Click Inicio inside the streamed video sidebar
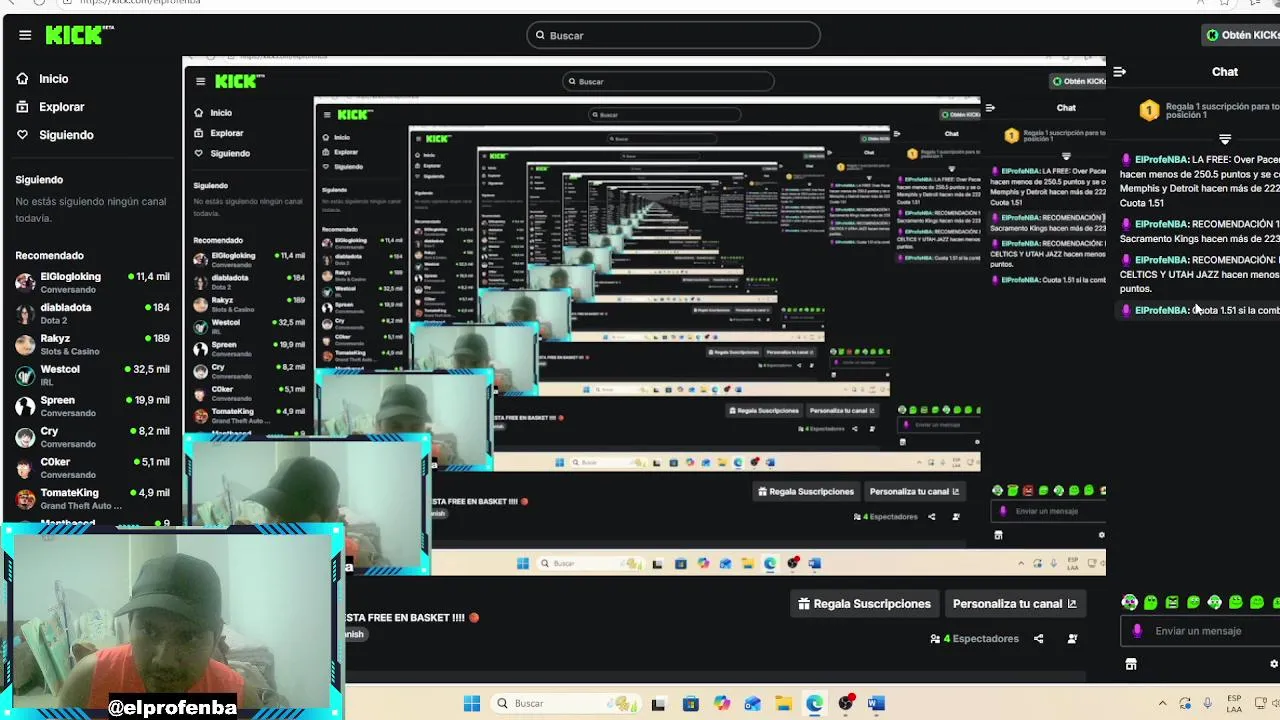The width and height of the screenshot is (1280, 720). pos(213,113)
